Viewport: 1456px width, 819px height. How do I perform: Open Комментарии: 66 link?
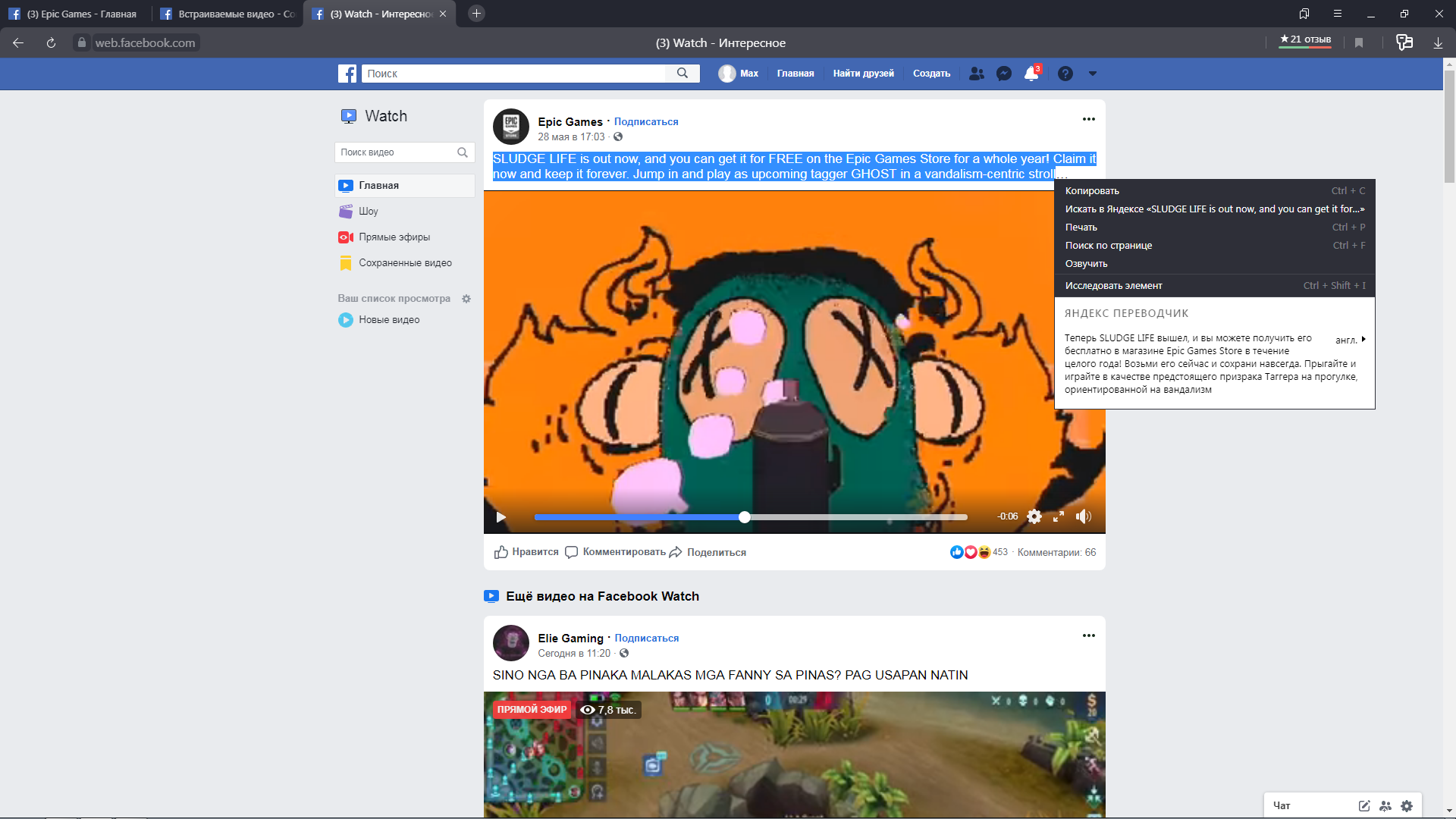[1056, 552]
